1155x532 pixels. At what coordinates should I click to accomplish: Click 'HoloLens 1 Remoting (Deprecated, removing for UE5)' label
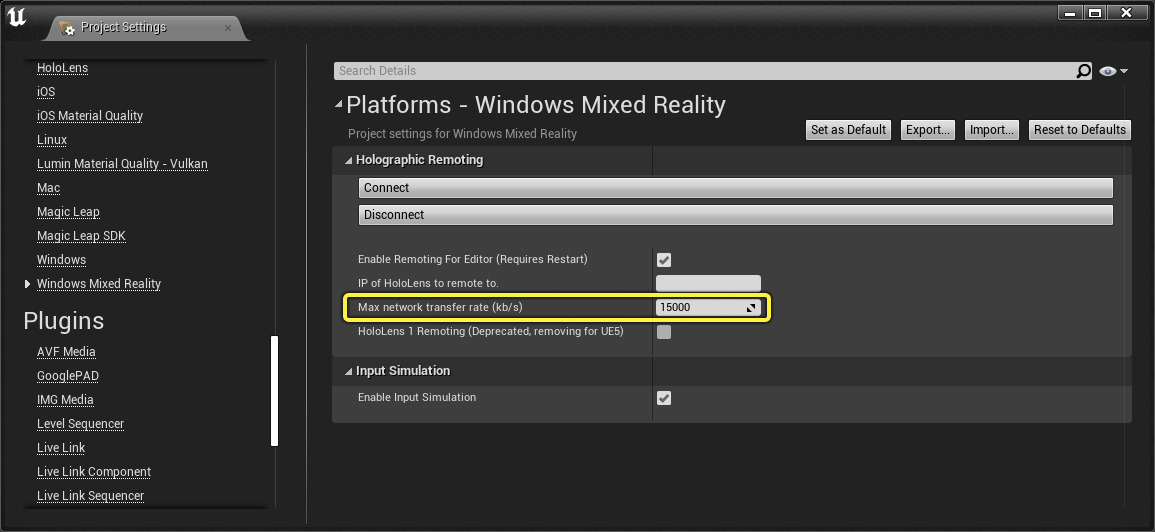pos(491,332)
